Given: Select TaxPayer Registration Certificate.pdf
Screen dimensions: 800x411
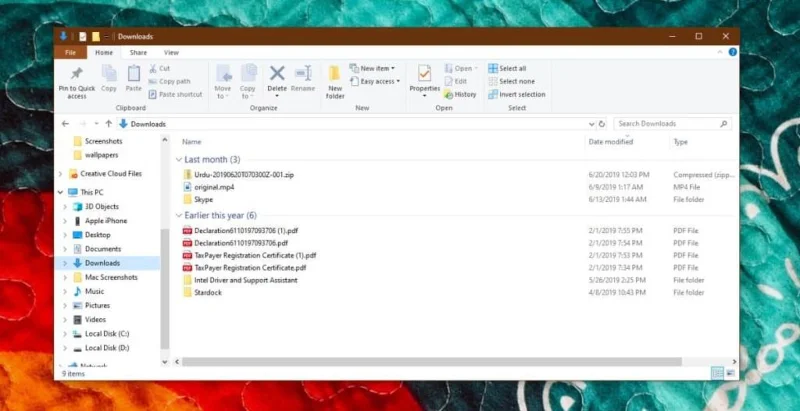Looking at the screenshot, I should [x=250, y=267].
